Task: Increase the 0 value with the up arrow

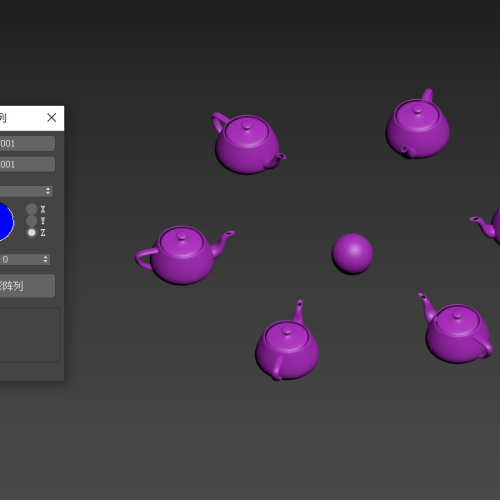Action: click(x=46, y=257)
